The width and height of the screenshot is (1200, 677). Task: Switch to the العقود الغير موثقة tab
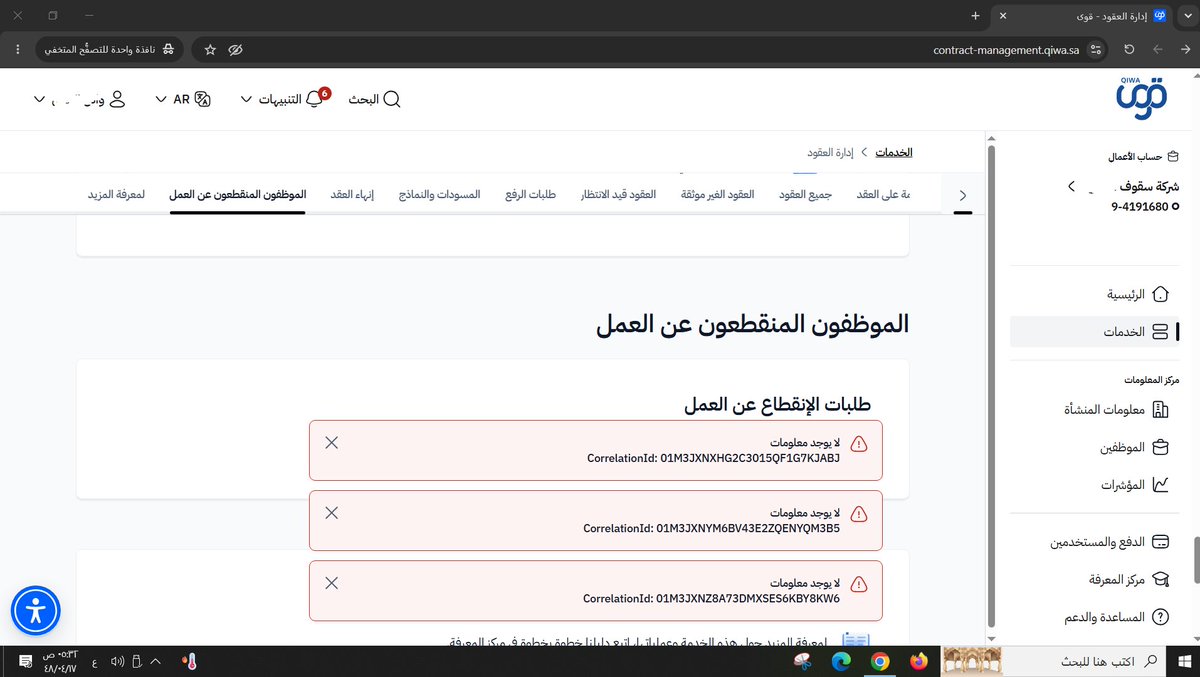[717, 194]
